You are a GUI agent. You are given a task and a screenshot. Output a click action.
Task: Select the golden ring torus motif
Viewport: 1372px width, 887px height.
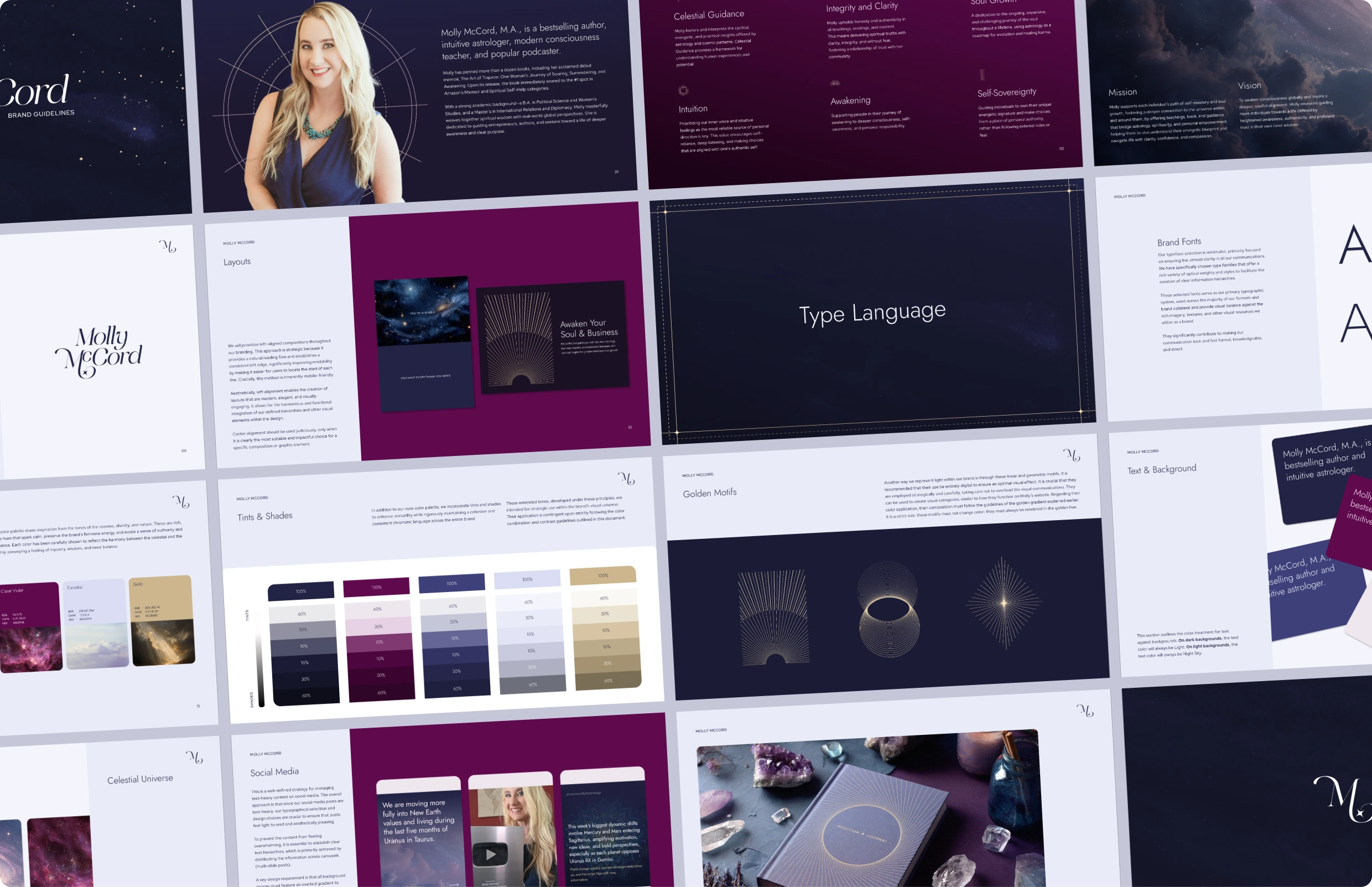[x=888, y=610]
